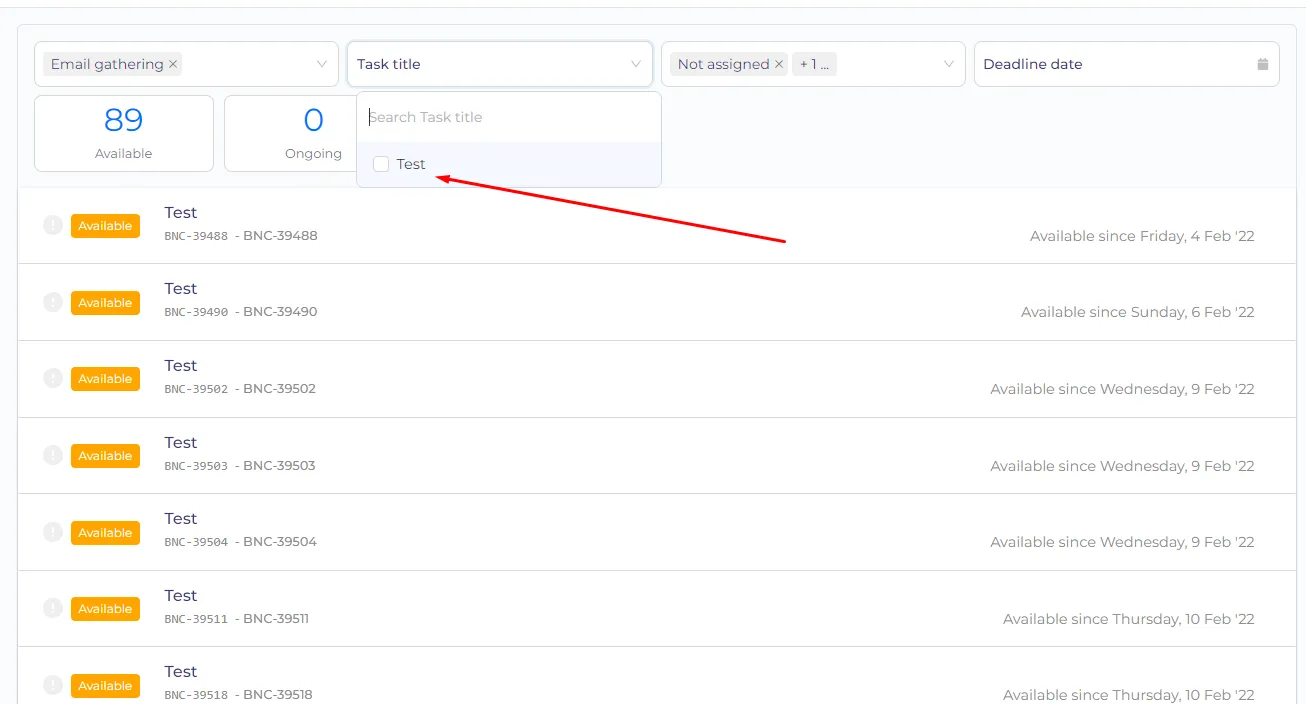Remove the Email gathering filter tag
Screen dimensions: 1306x704
pos(173,64)
